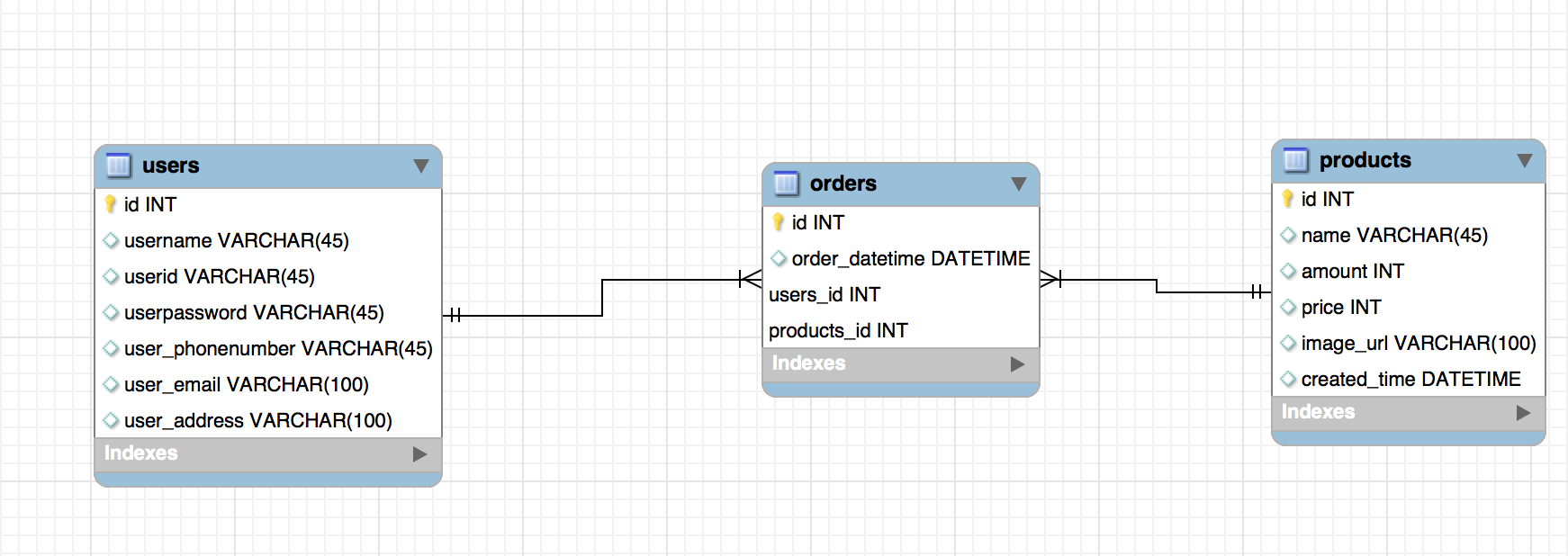Click the users table icon

click(119, 166)
